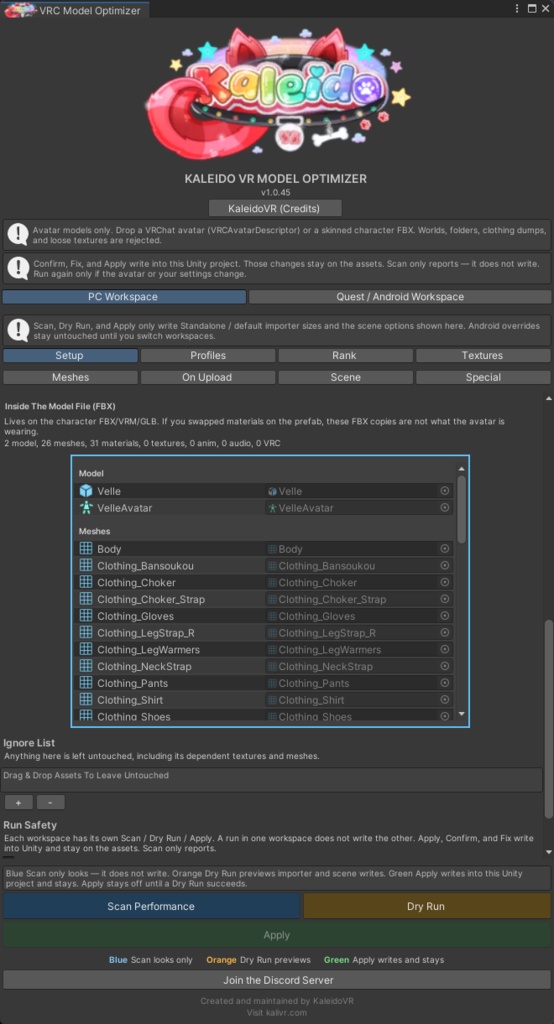Open the Scene tab
Screen dimensions: 554x1024
pos(346,377)
